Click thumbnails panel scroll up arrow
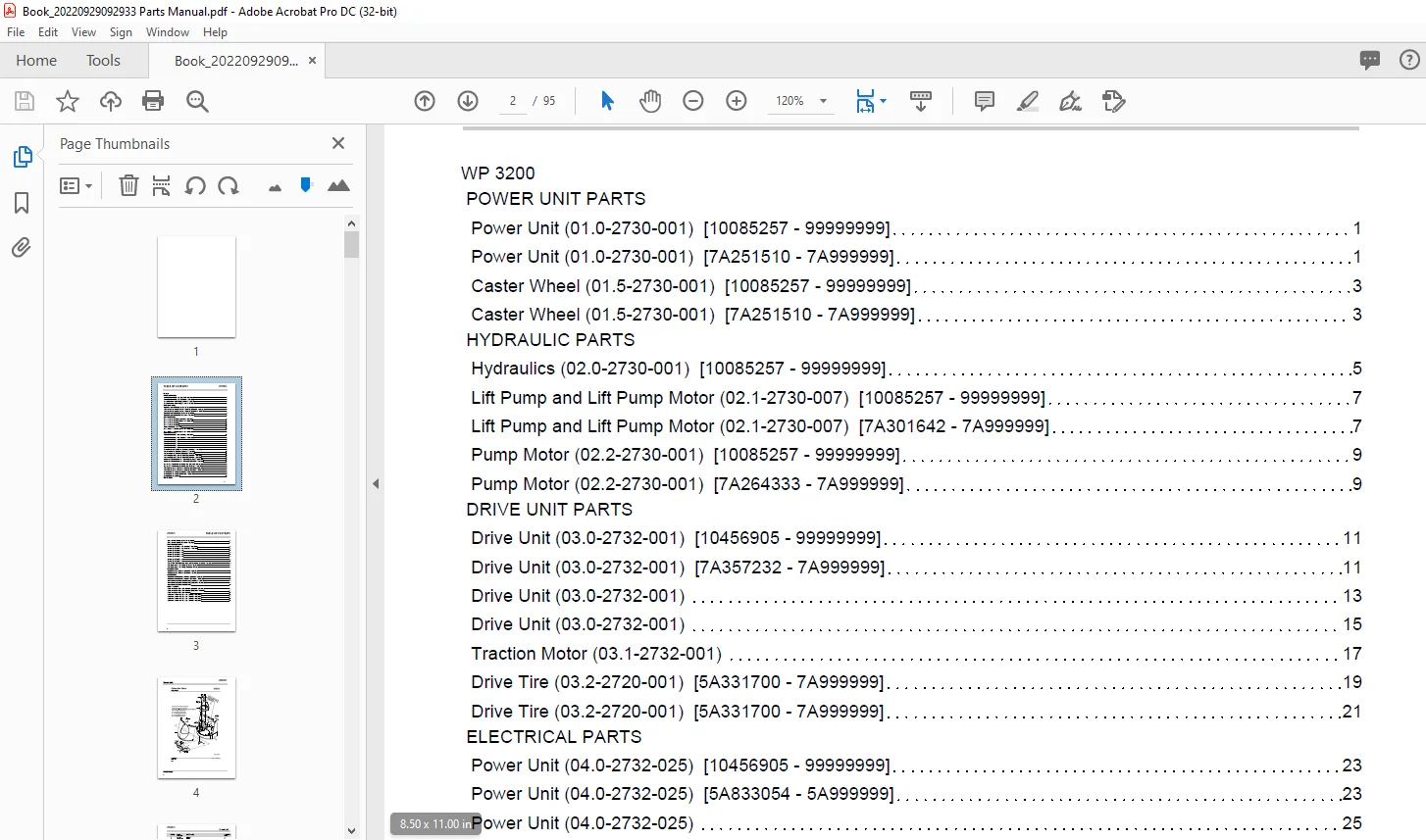This screenshot has width=1426, height=840. point(352,222)
